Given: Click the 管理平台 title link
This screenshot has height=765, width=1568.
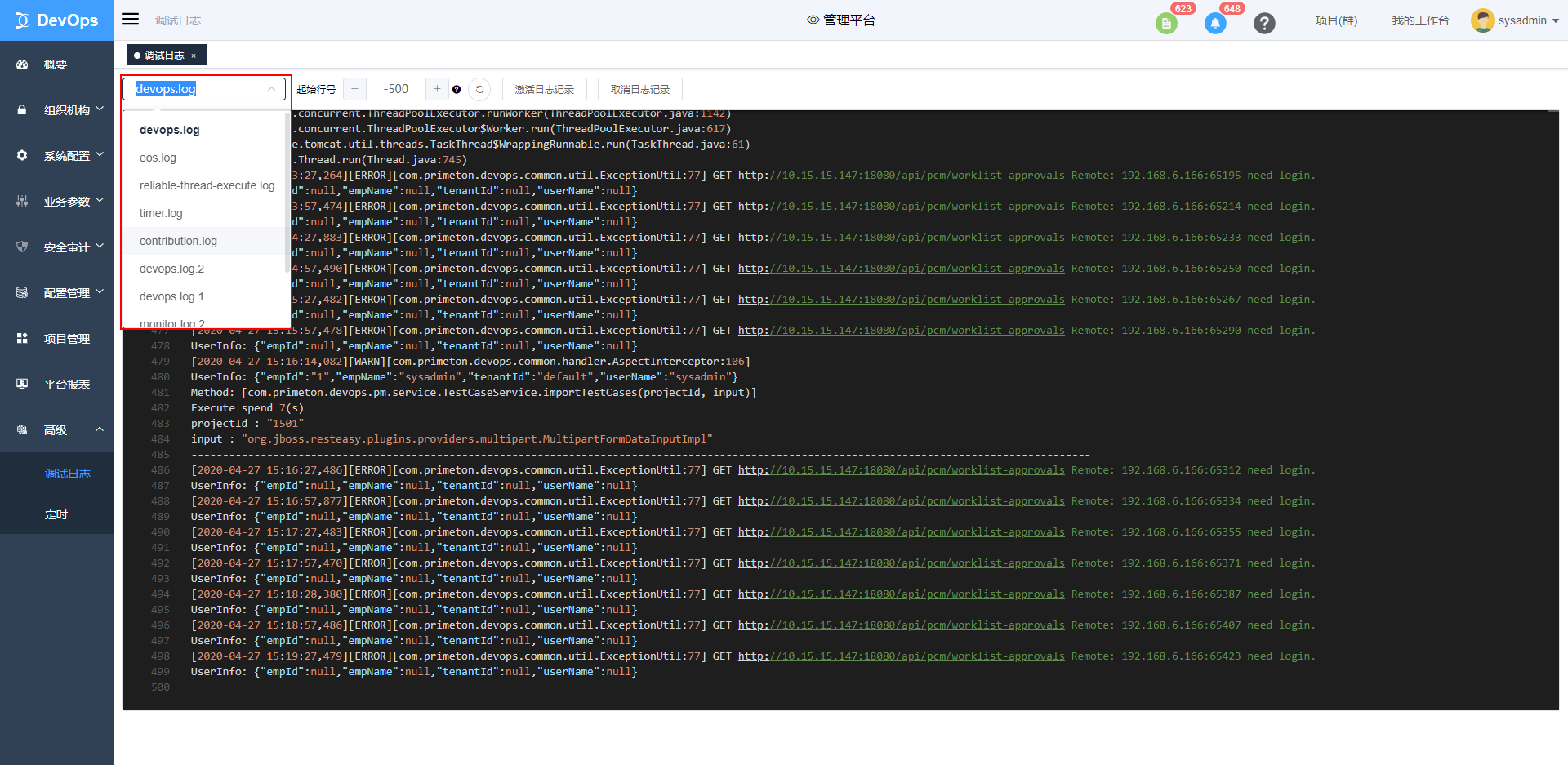Looking at the screenshot, I should [x=849, y=20].
